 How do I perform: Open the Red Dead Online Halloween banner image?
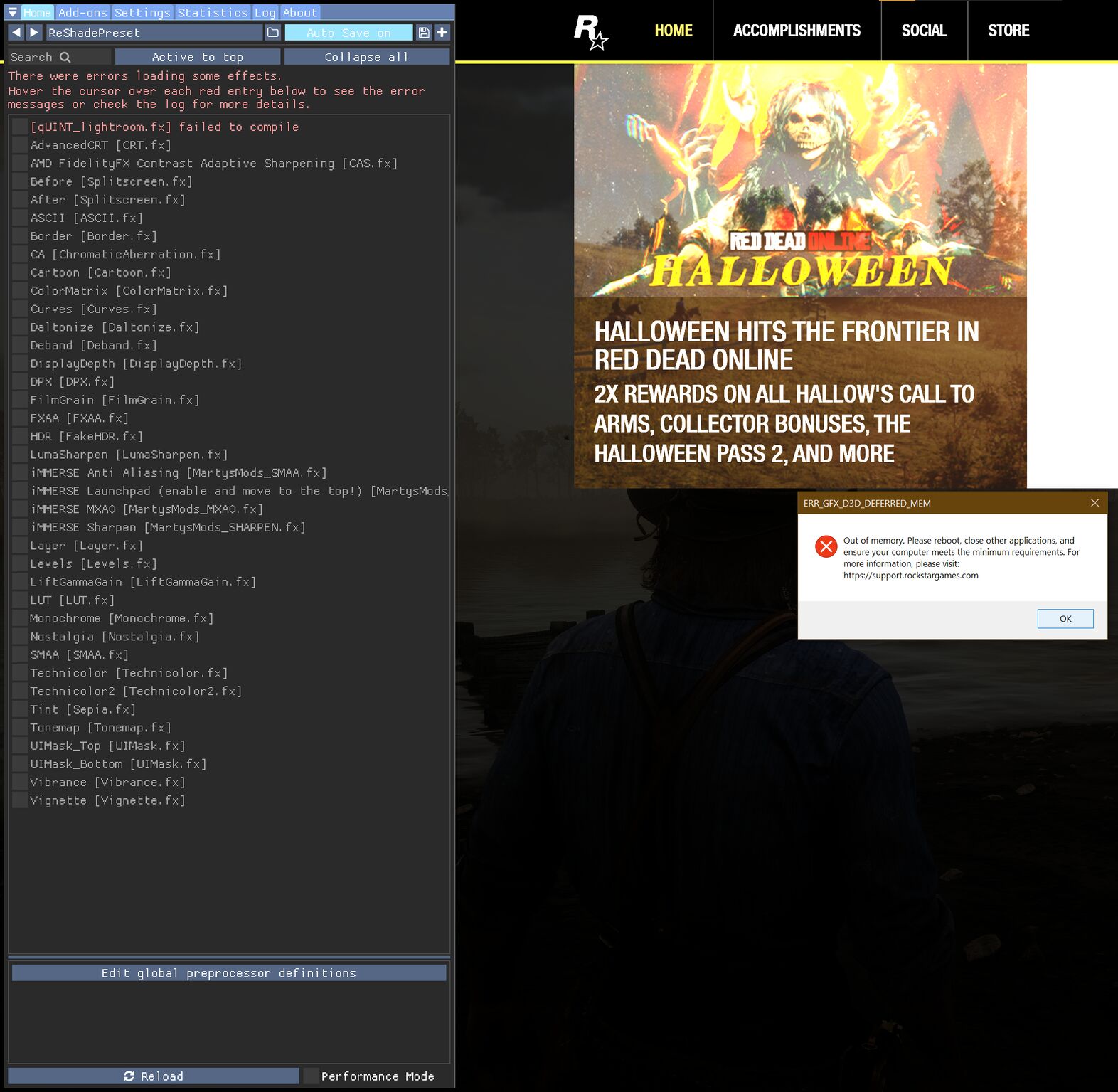(800, 180)
